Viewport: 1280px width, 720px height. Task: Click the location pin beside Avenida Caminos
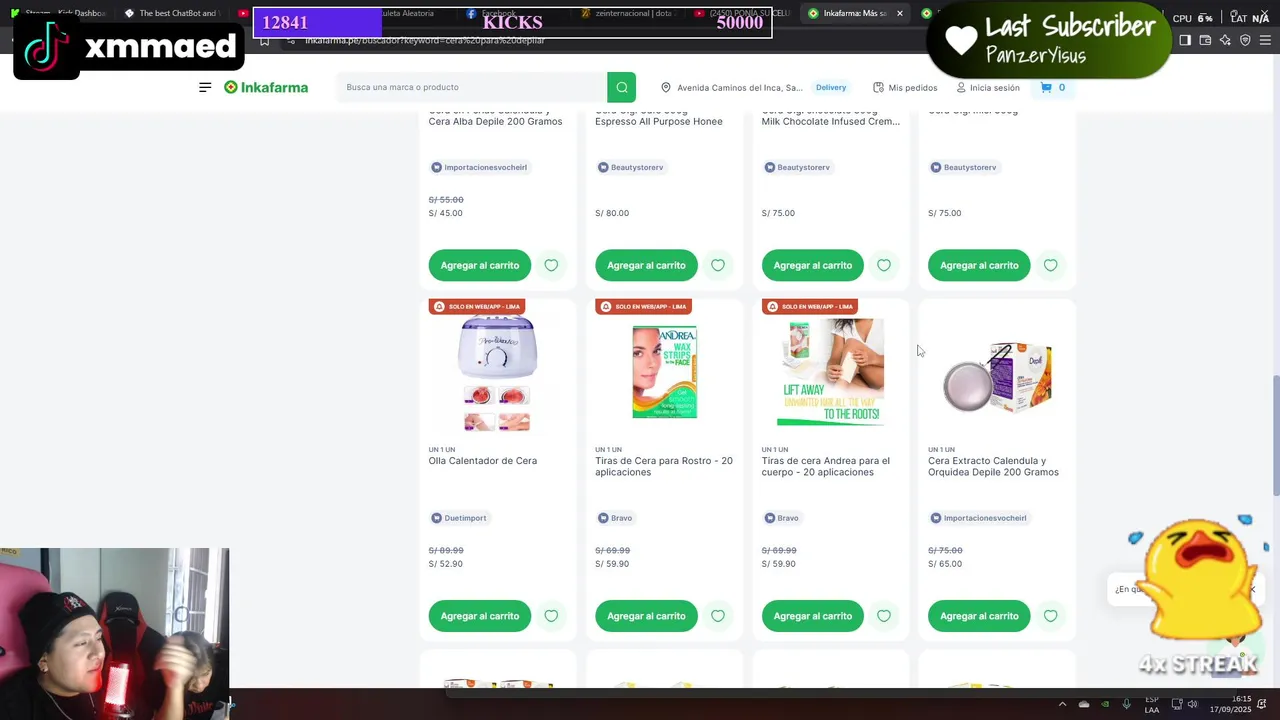point(666,87)
